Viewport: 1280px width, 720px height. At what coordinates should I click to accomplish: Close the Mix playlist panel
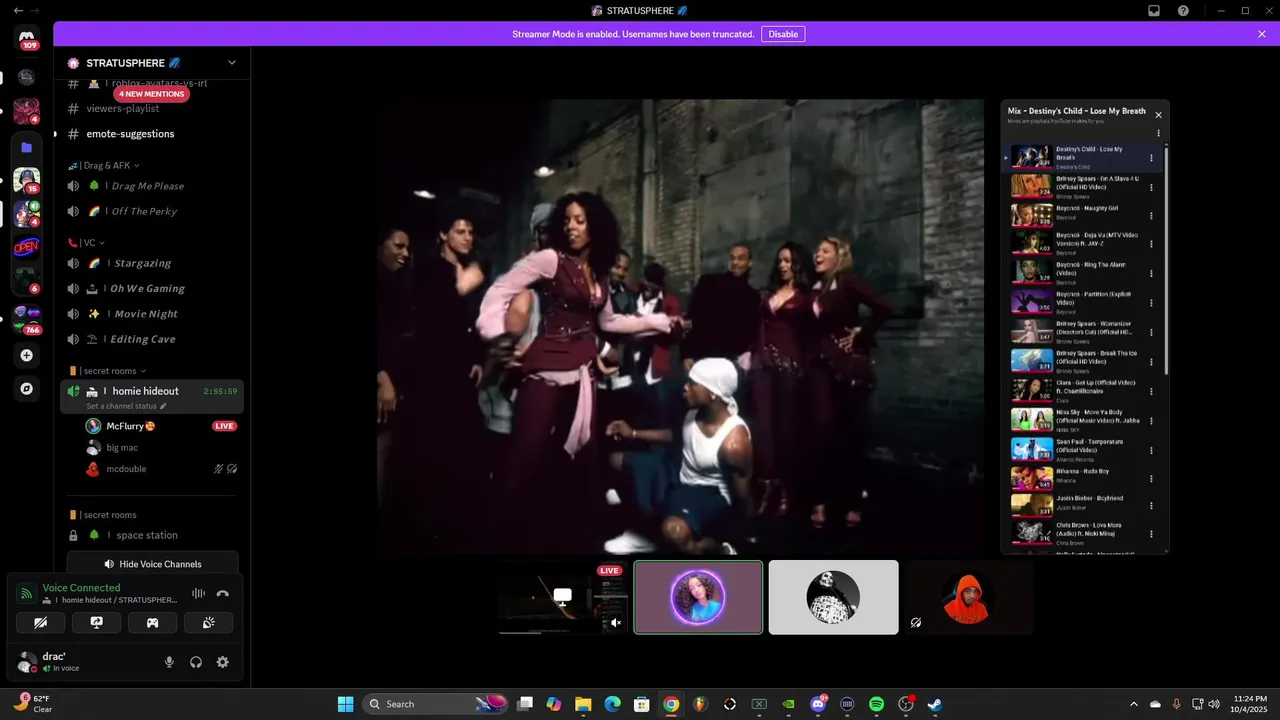[1158, 114]
